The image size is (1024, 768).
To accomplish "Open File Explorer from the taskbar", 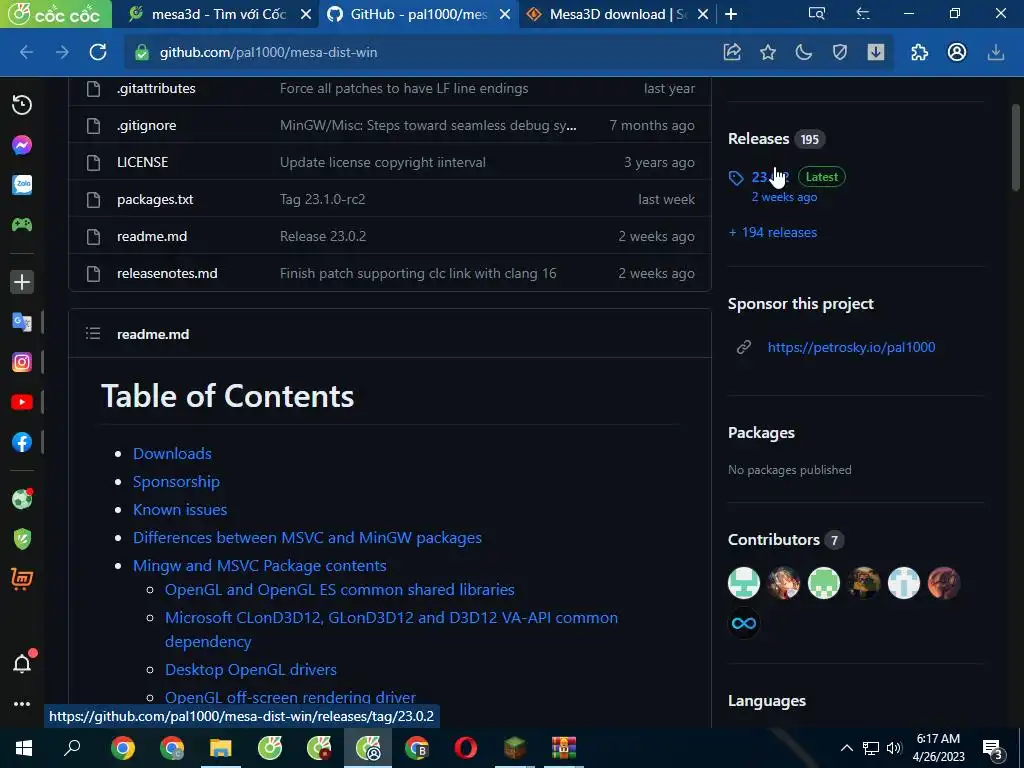I will (221, 748).
